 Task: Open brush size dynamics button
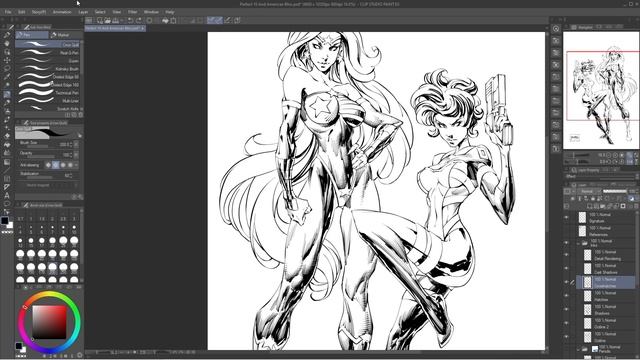tap(76, 144)
